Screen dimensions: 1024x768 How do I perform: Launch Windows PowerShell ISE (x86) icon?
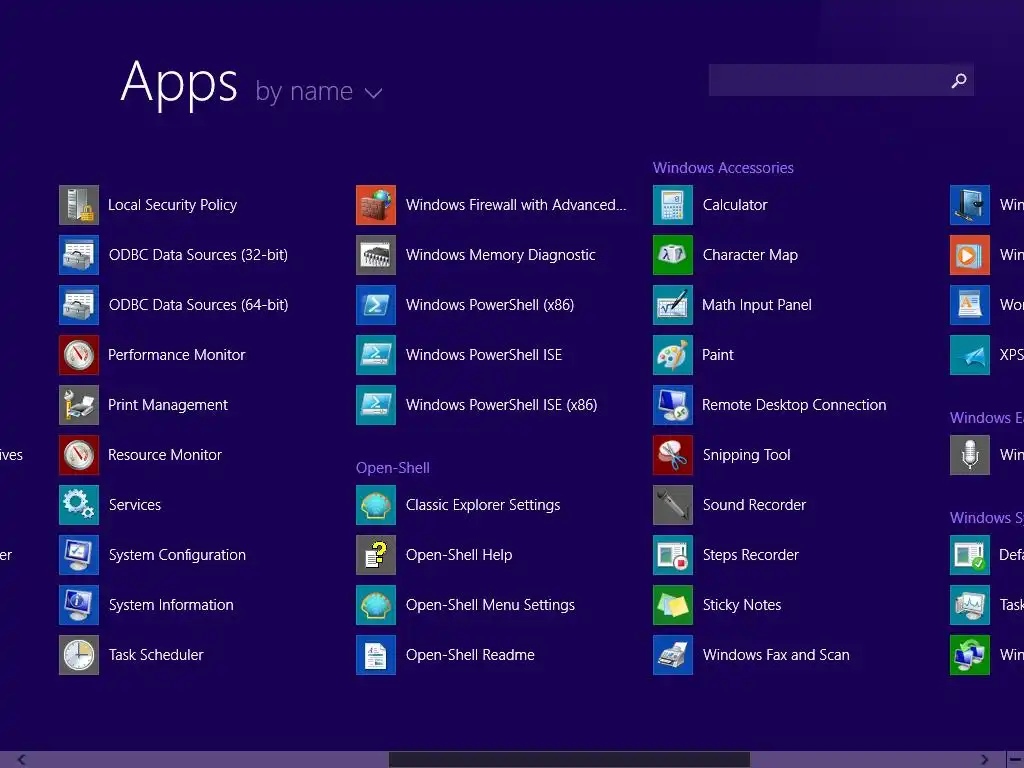coord(376,405)
